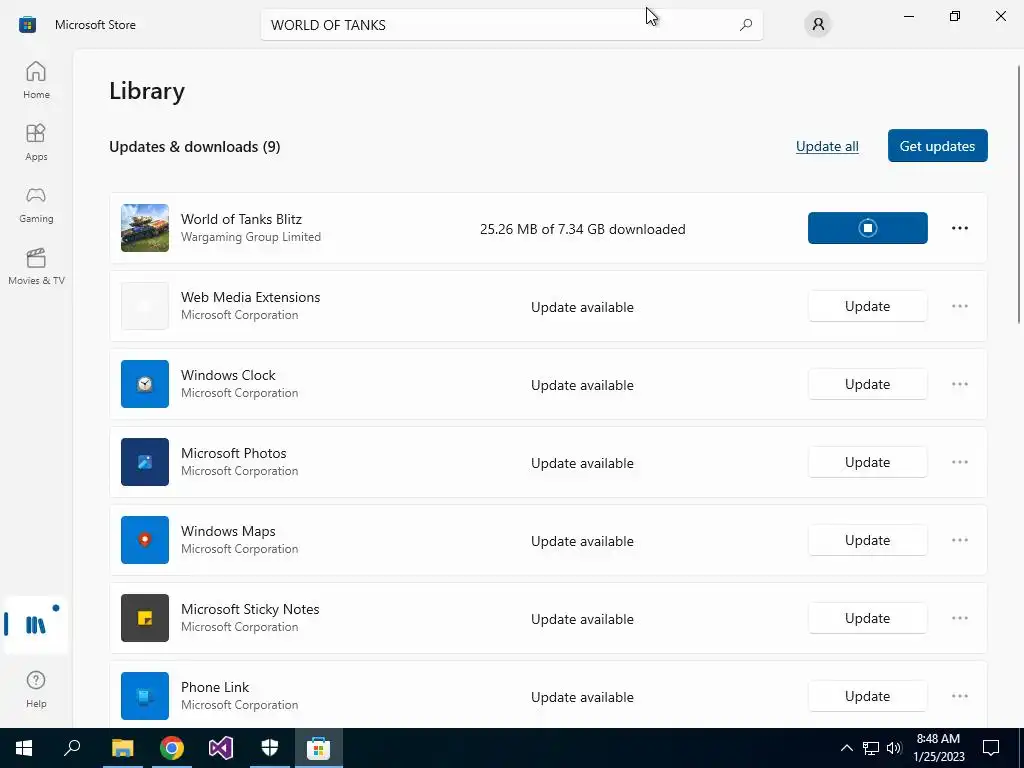Open Movies & TV section in sidebar

click(x=36, y=266)
